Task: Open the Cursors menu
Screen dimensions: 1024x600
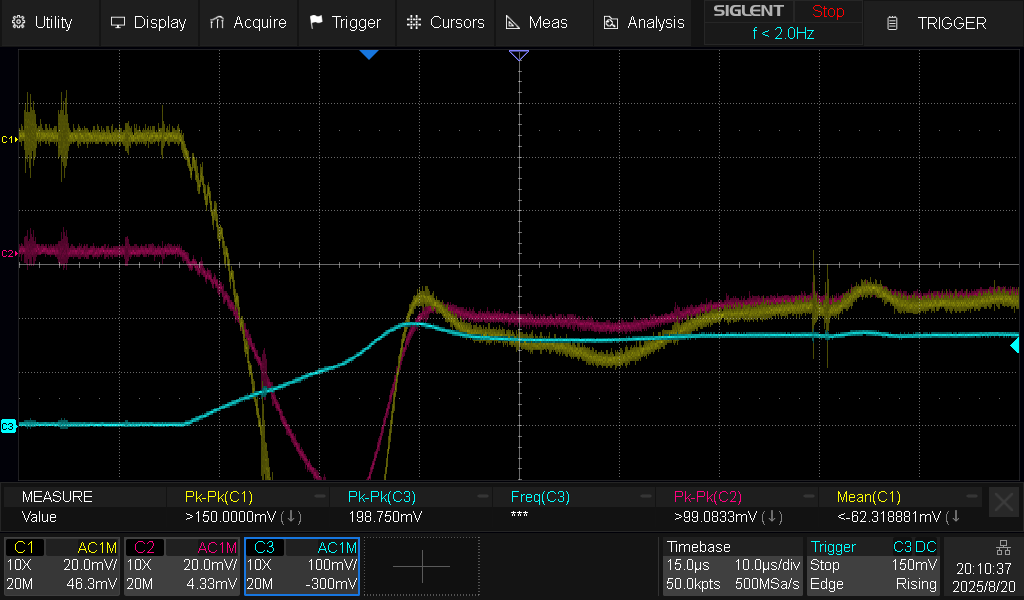Action: coord(445,22)
